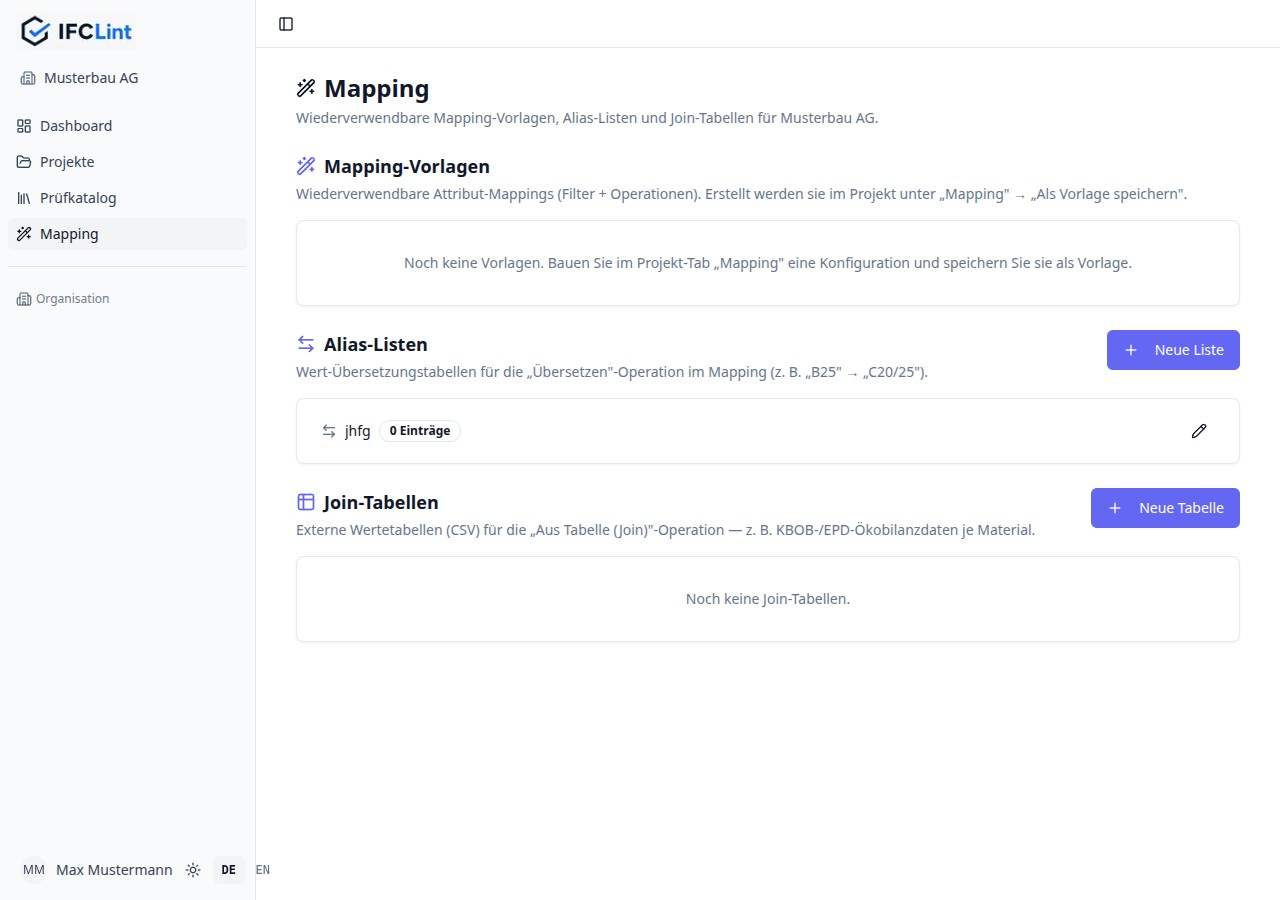Viewport: 1280px width, 900px height.
Task: Toggle the sidebar panel icon
Action: coord(286,24)
